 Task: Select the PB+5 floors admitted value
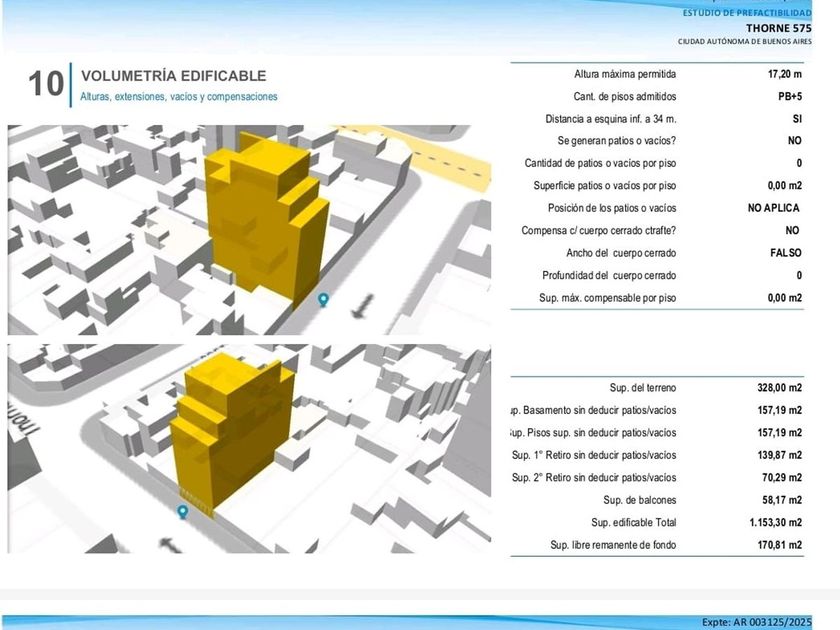point(787,97)
